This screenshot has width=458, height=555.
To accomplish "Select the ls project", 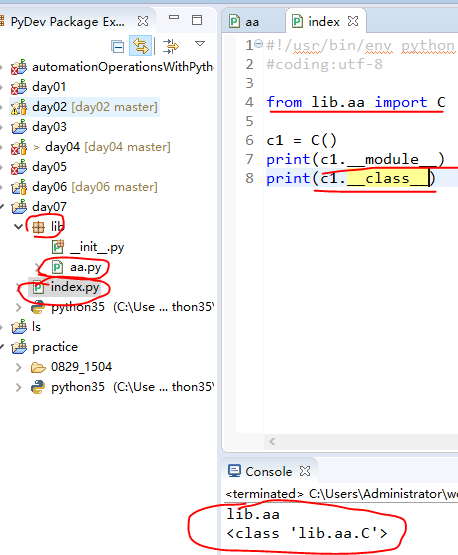I will (36, 327).
